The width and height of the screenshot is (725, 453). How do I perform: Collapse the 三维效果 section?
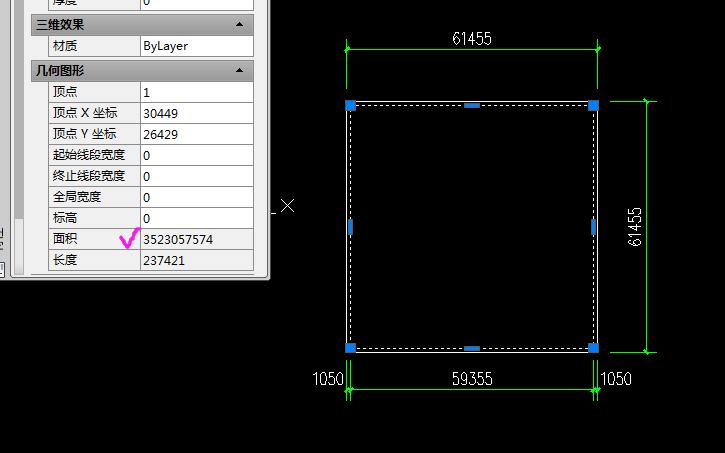240,24
